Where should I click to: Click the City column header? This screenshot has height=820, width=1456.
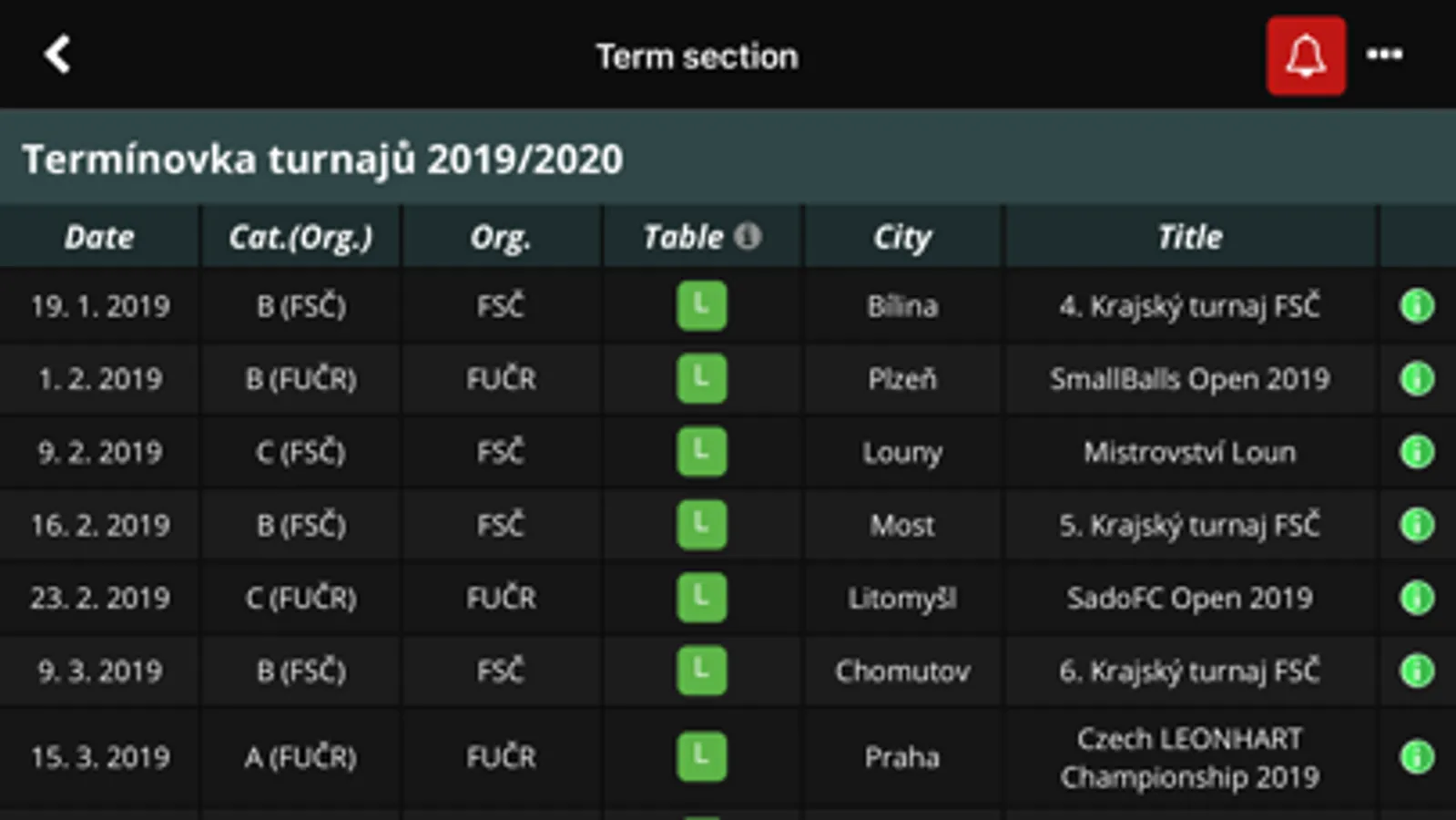(x=902, y=237)
